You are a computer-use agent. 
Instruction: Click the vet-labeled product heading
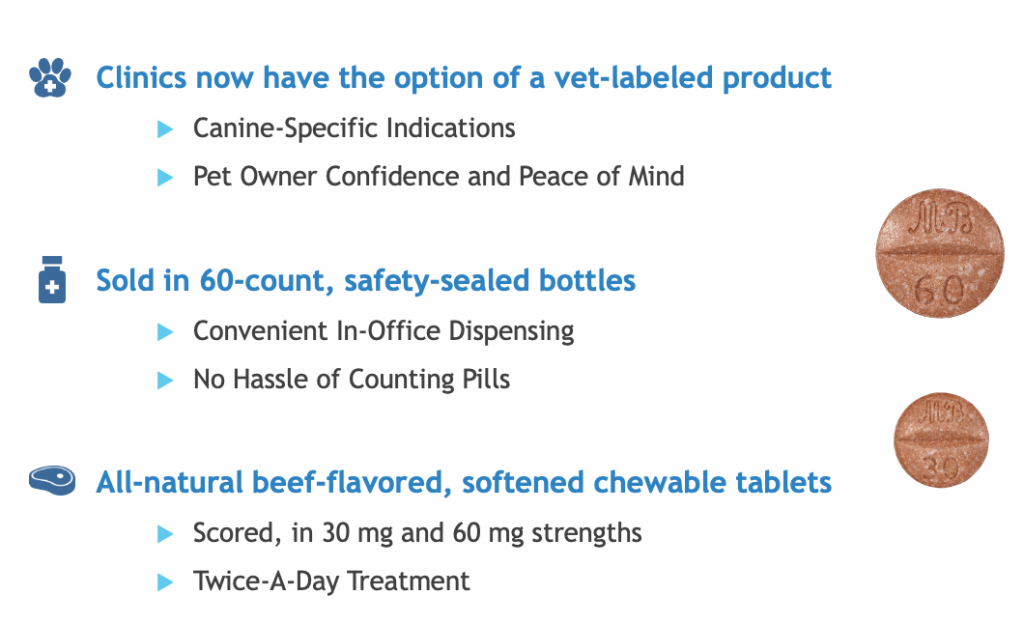pyautogui.click(x=464, y=78)
